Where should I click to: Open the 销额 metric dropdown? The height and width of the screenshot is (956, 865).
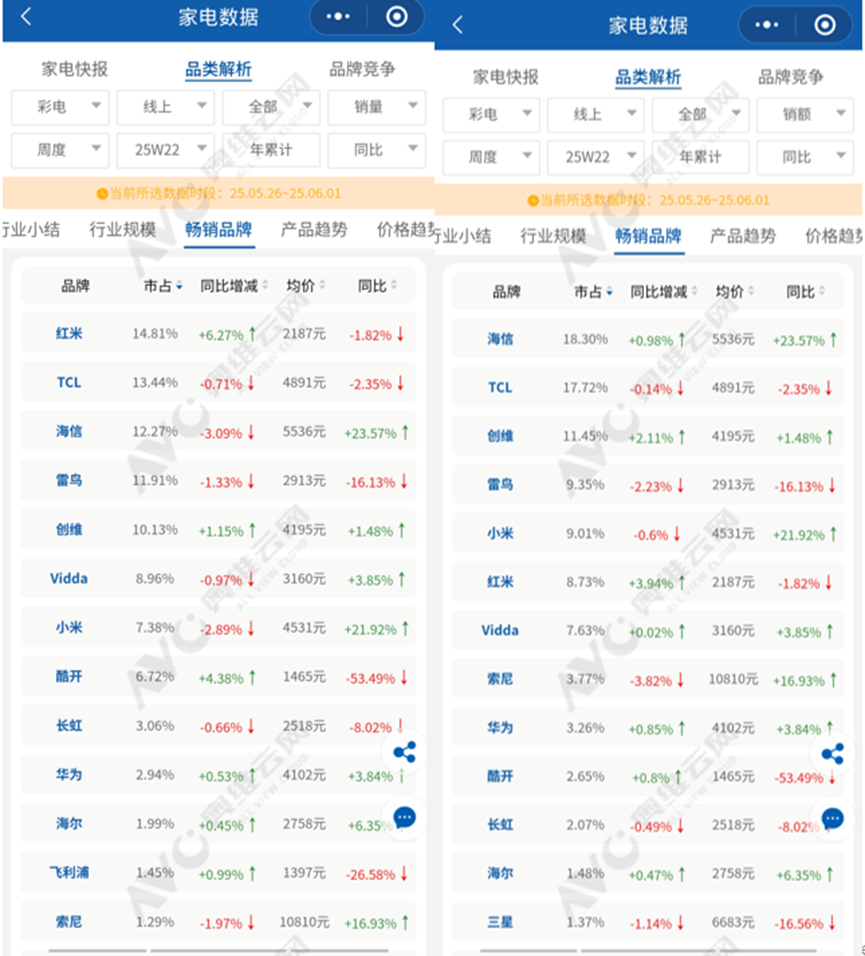click(805, 115)
